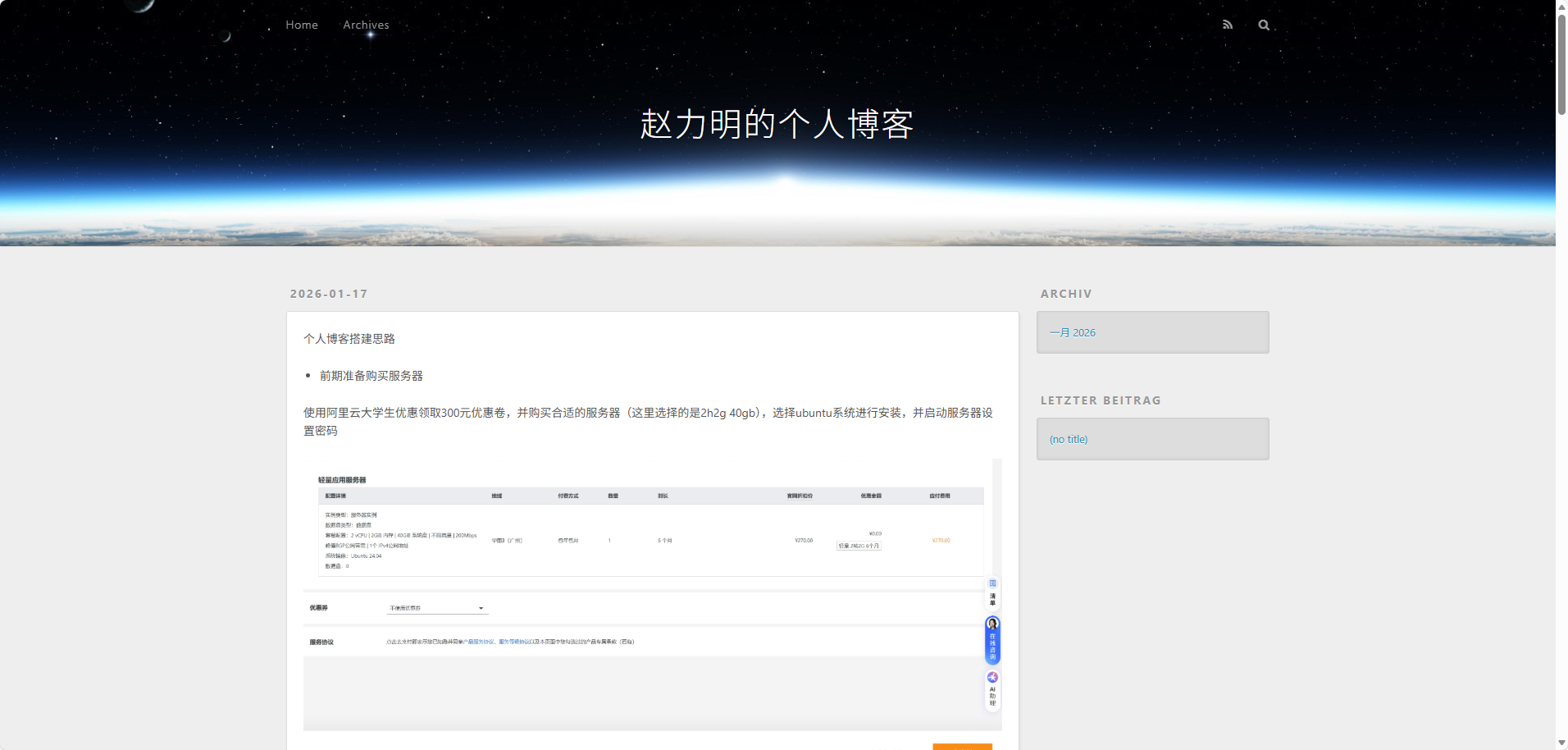Screen dimensions: 1568x750
Task: Click the 在线咨询 online support avatar icon
Action: pyautogui.click(x=992, y=624)
